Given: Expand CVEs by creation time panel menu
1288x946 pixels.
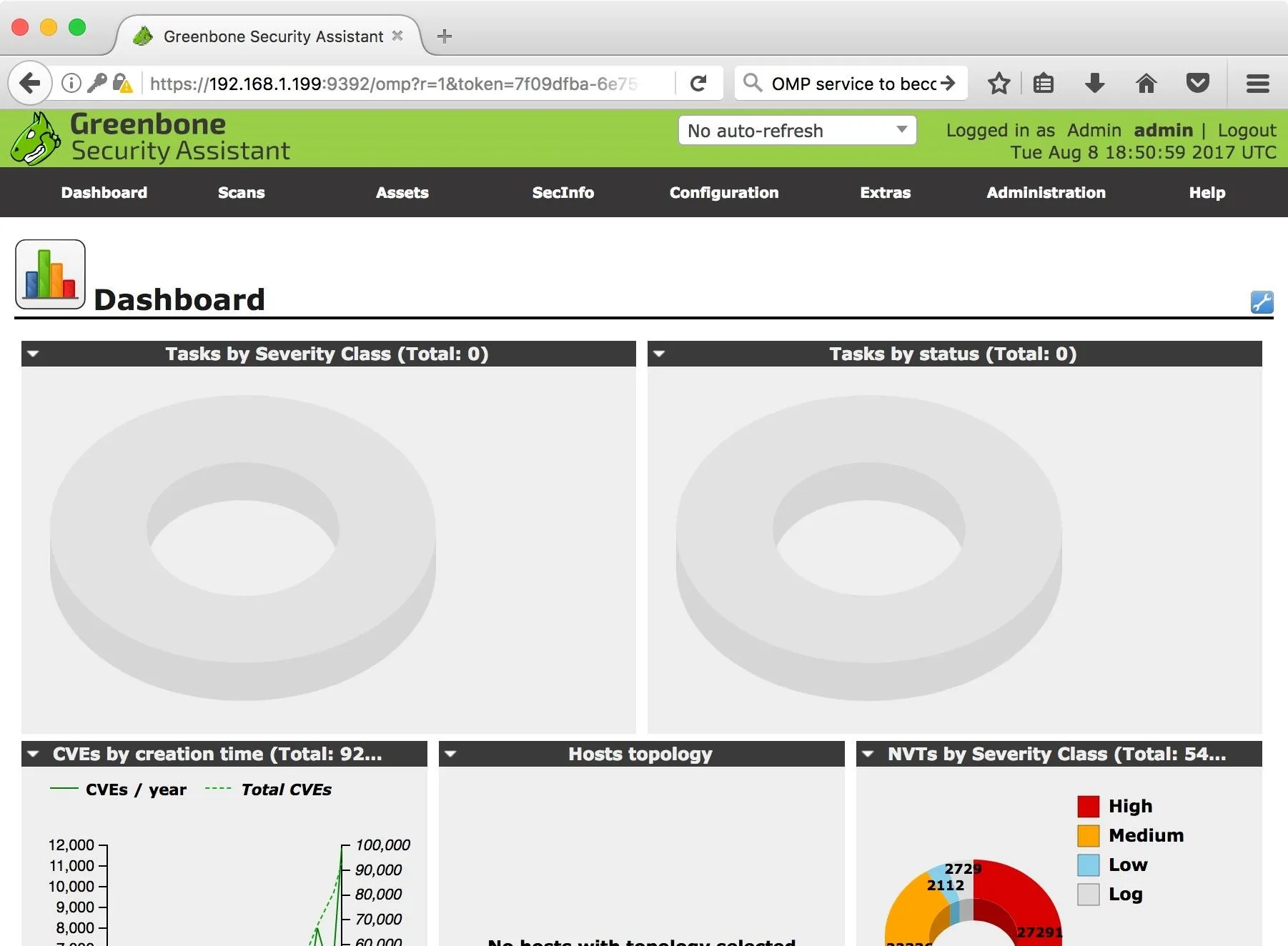Looking at the screenshot, I should pyautogui.click(x=33, y=754).
